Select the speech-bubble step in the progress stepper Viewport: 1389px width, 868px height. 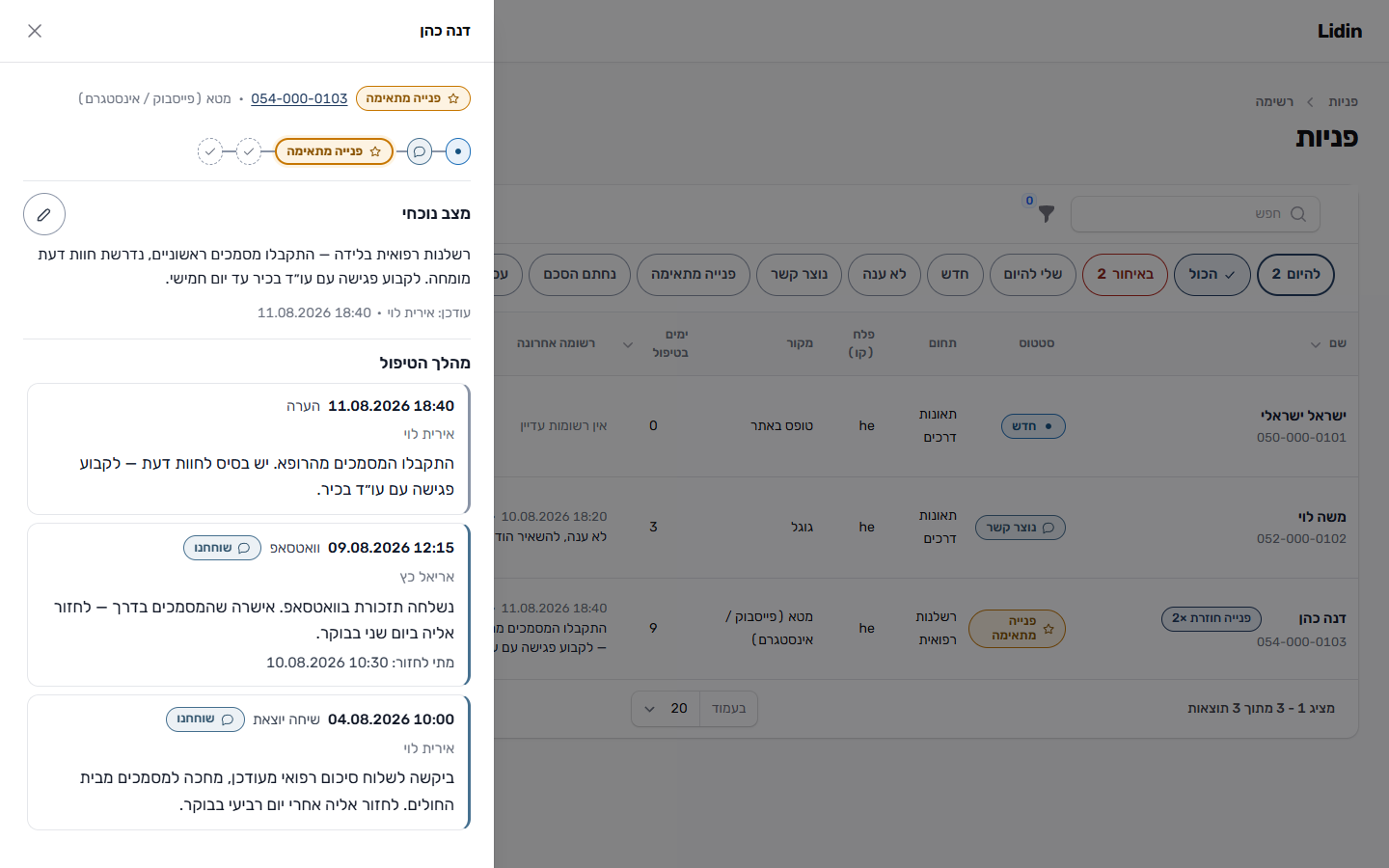(x=420, y=151)
